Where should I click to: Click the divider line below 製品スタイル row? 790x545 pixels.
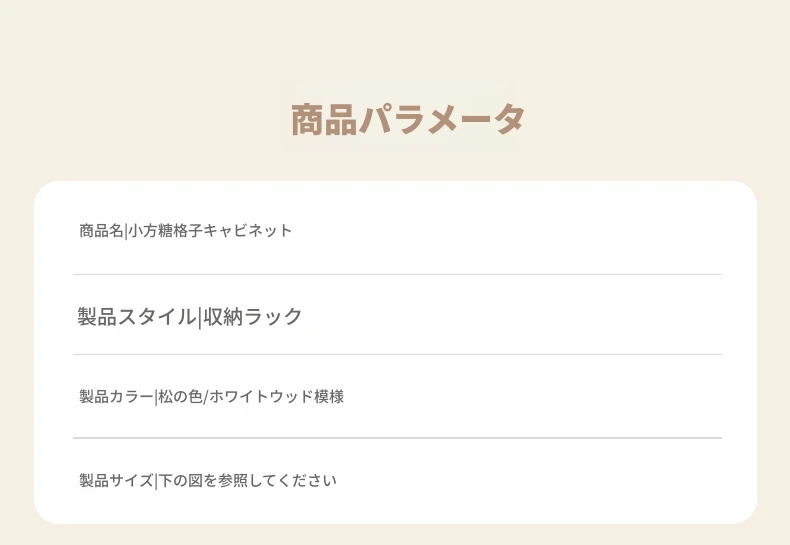[398, 355]
